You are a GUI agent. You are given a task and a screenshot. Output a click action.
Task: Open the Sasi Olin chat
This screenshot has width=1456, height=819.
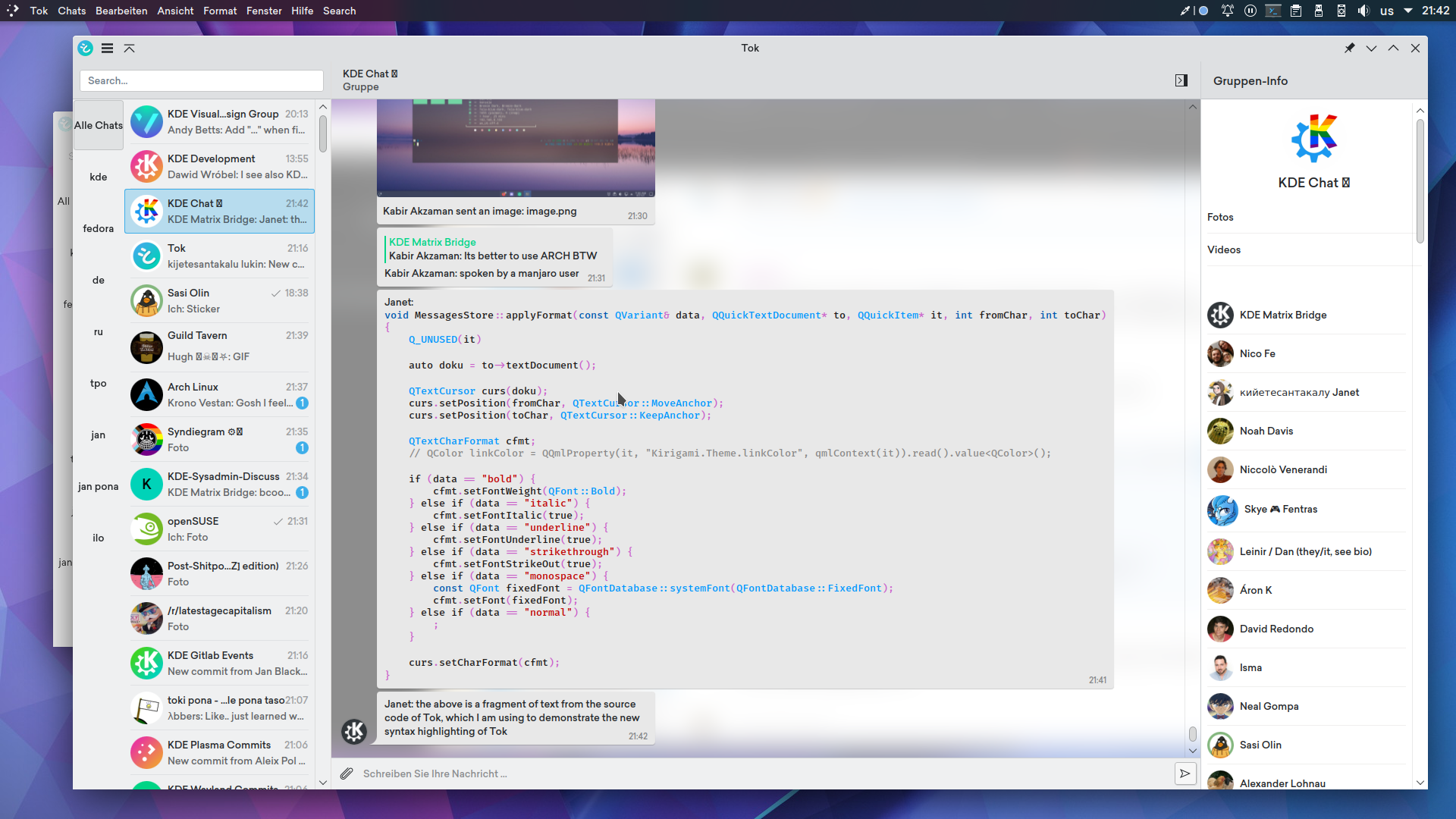click(x=219, y=300)
